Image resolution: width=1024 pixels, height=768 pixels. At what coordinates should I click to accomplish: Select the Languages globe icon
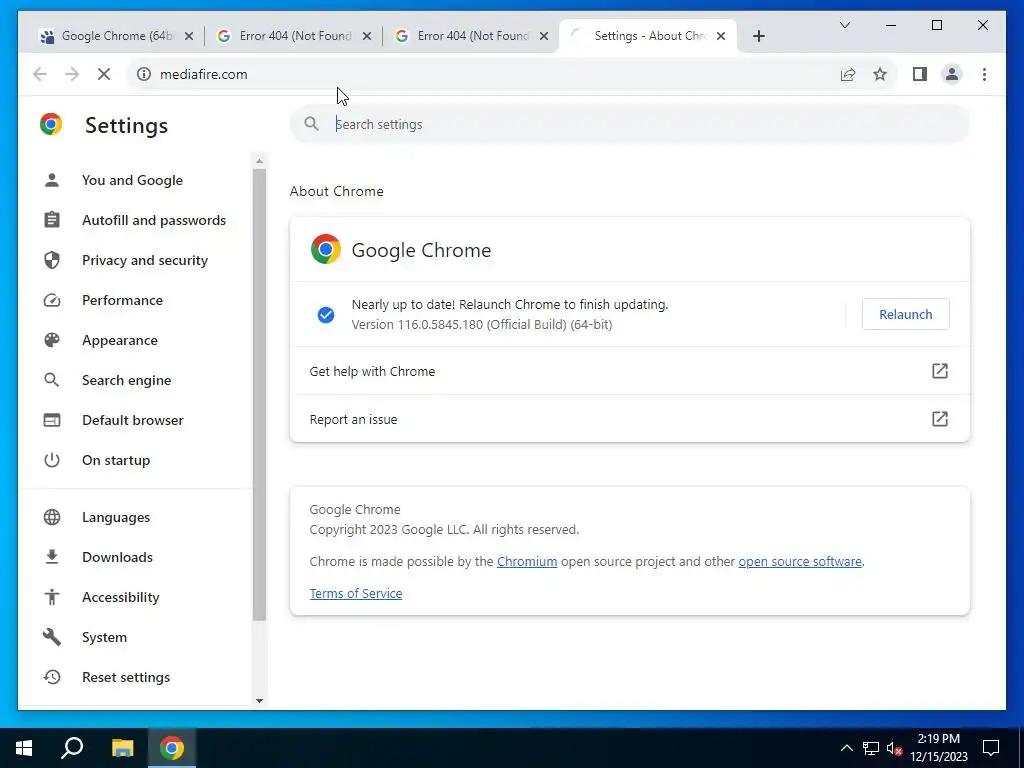[x=52, y=517]
